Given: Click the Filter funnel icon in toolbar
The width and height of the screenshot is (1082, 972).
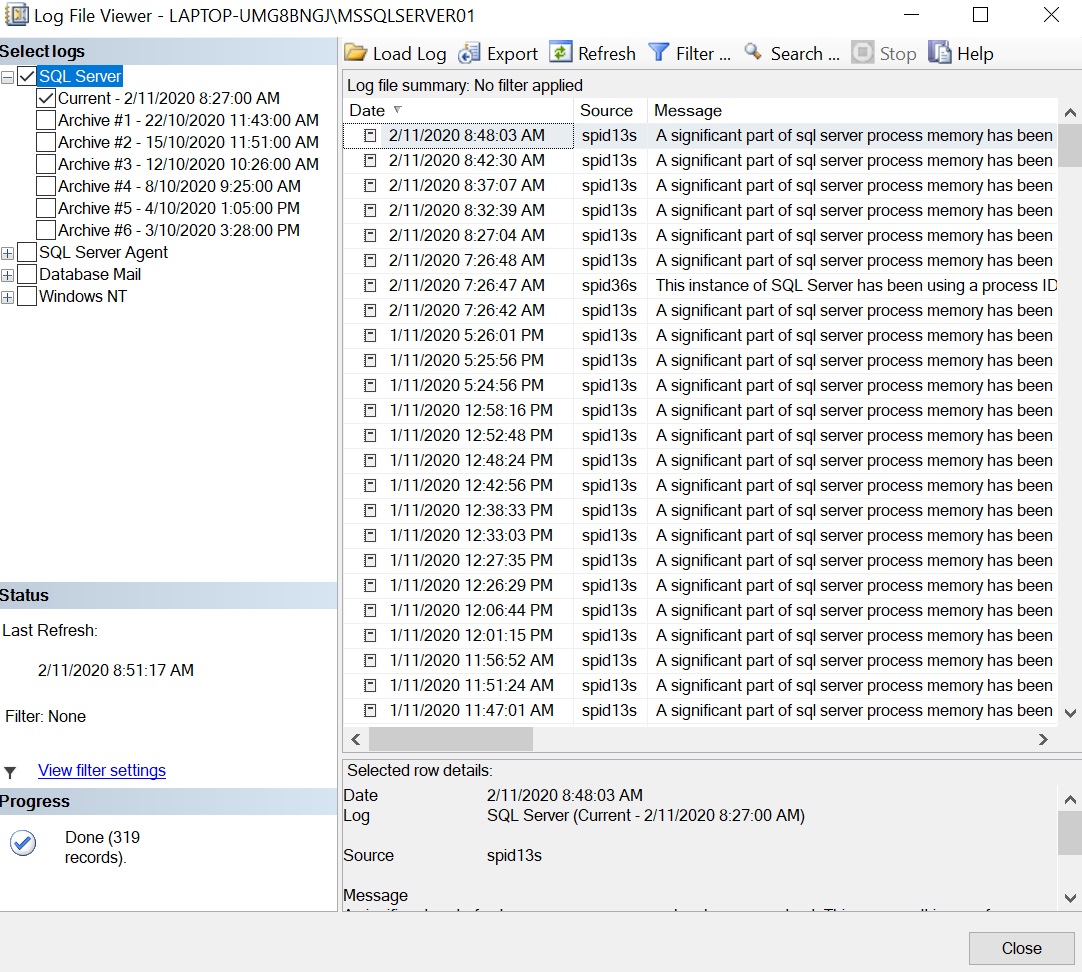Looking at the screenshot, I should pos(659,52).
